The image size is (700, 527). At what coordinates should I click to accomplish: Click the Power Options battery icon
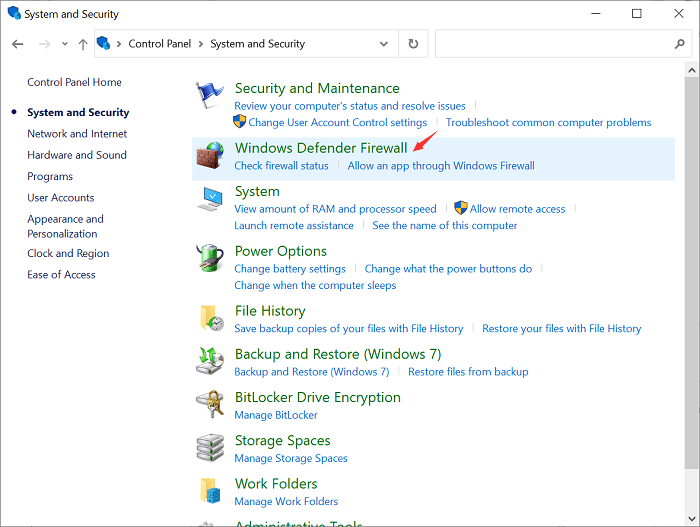[x=210, y=258]
